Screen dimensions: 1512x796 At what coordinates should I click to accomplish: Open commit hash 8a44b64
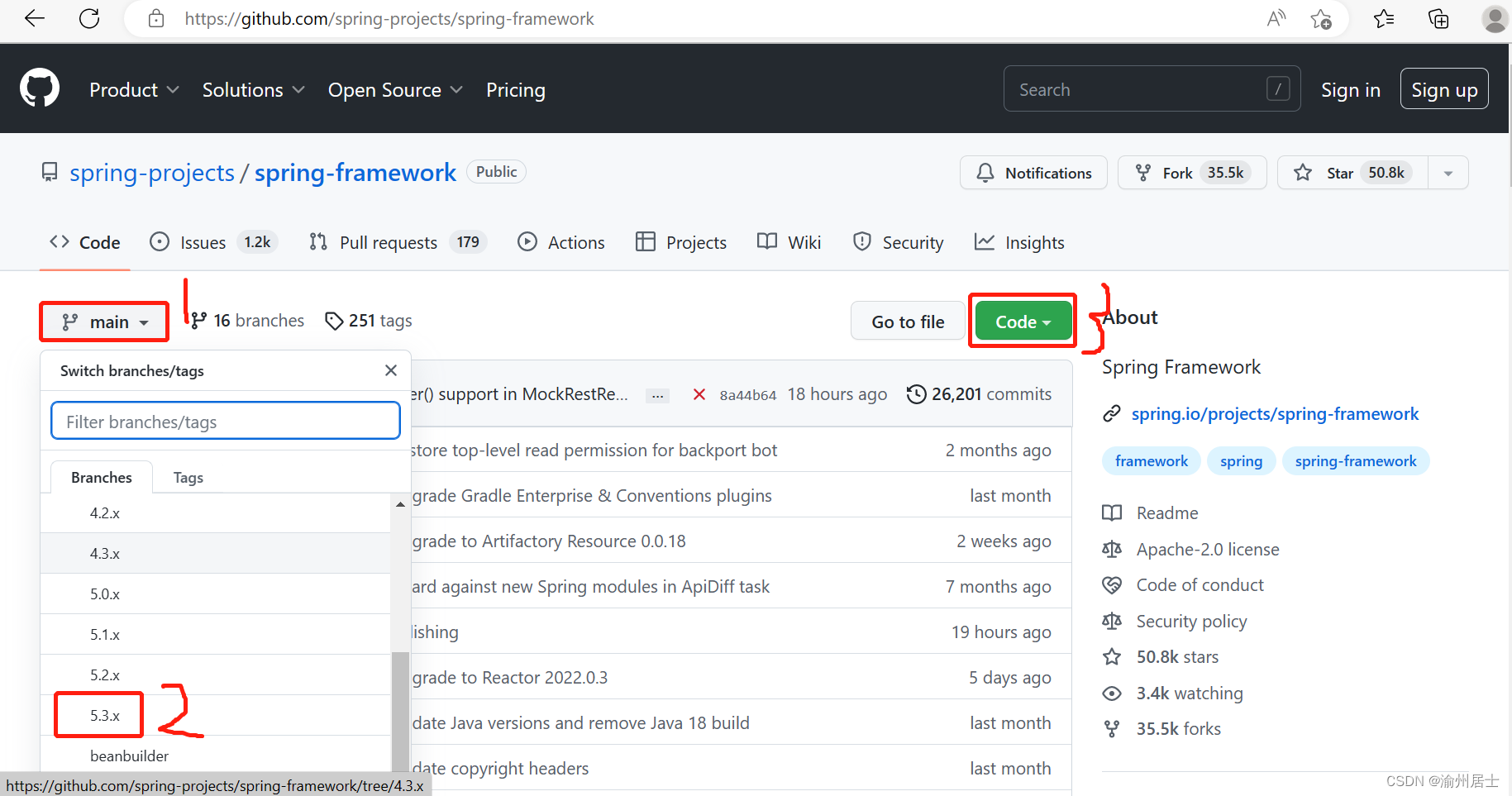pyautogui.click(x=748, y=395)
